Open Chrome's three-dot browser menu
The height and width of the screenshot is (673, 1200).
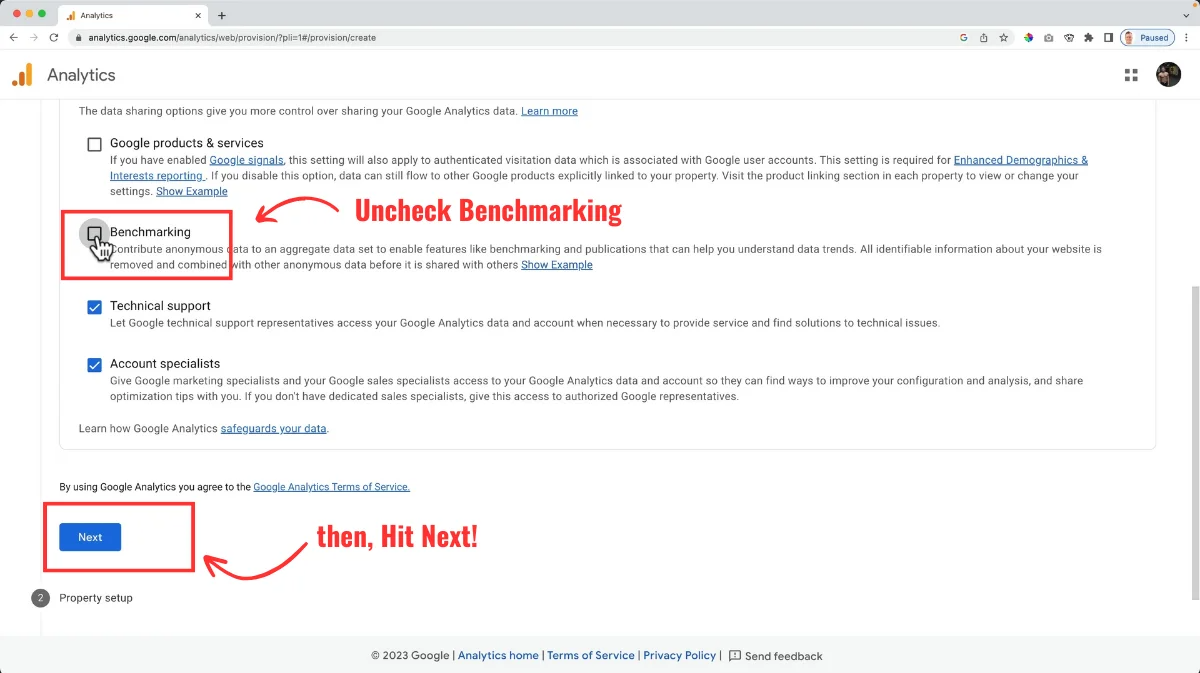[x=1186, y=37]
